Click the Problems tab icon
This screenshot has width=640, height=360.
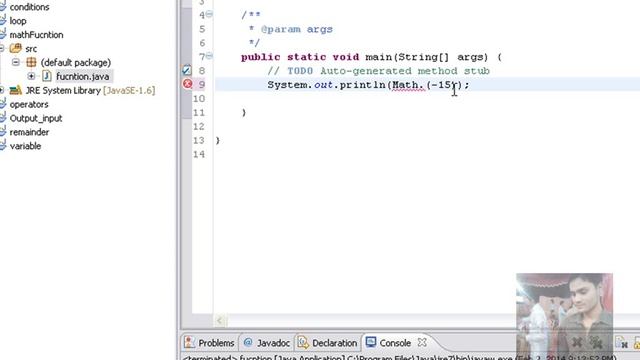point(189,342)
